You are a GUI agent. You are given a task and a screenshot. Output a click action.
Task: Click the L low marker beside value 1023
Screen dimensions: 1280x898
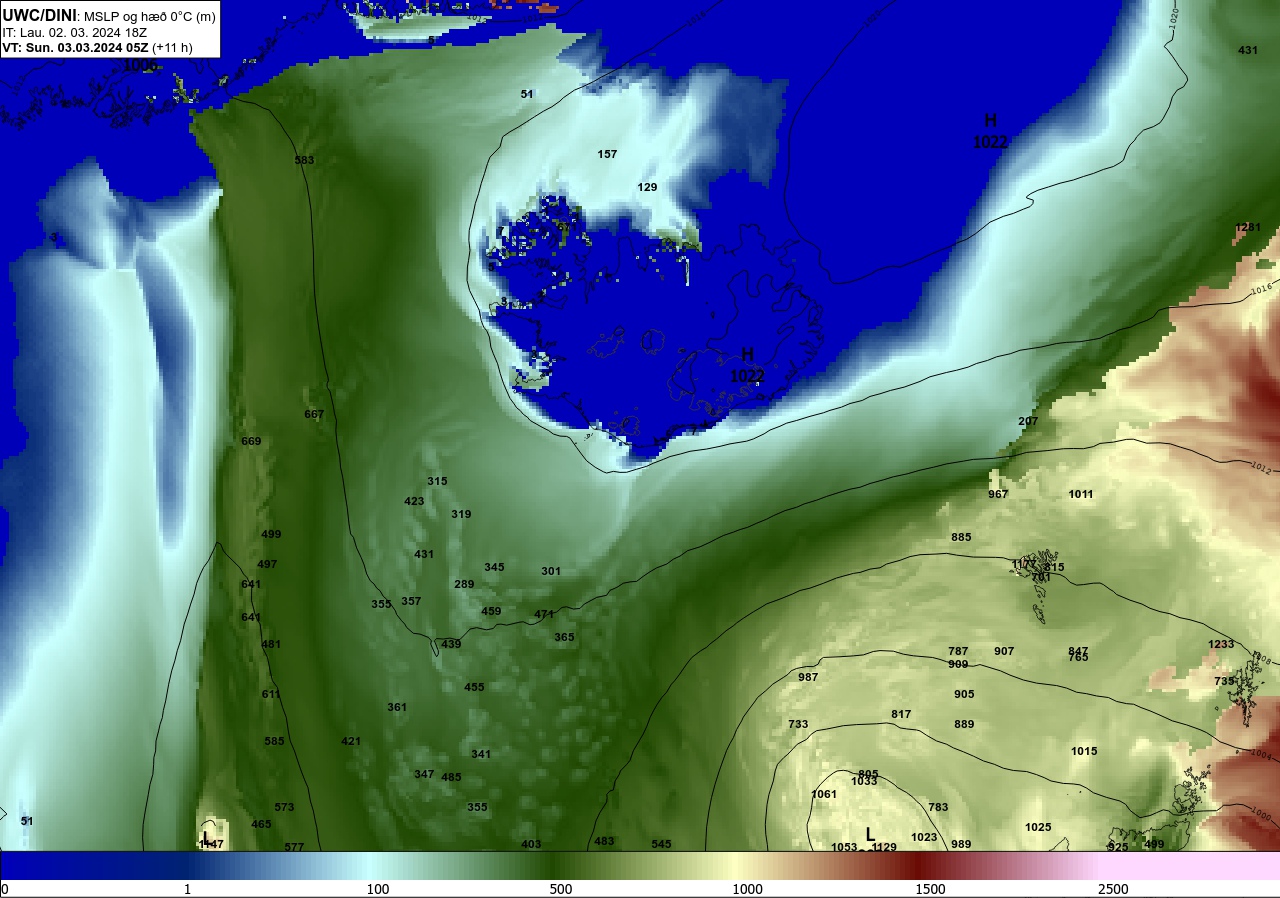click(x=870, y=834)
